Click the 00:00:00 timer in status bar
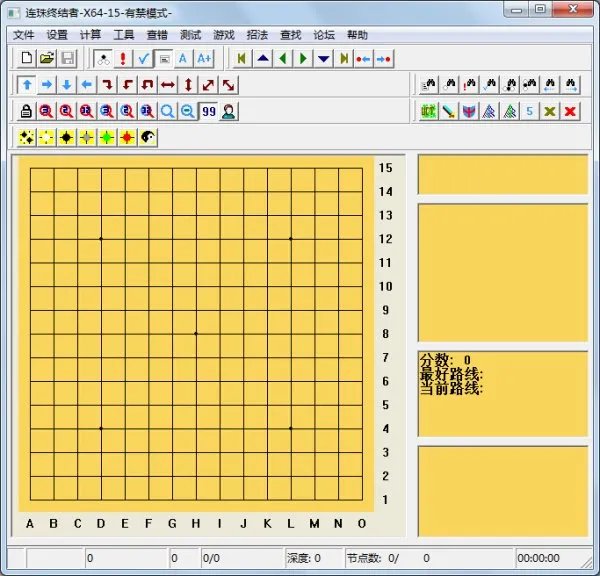Screen dimensions: 600x576 (x=538, y=558)
